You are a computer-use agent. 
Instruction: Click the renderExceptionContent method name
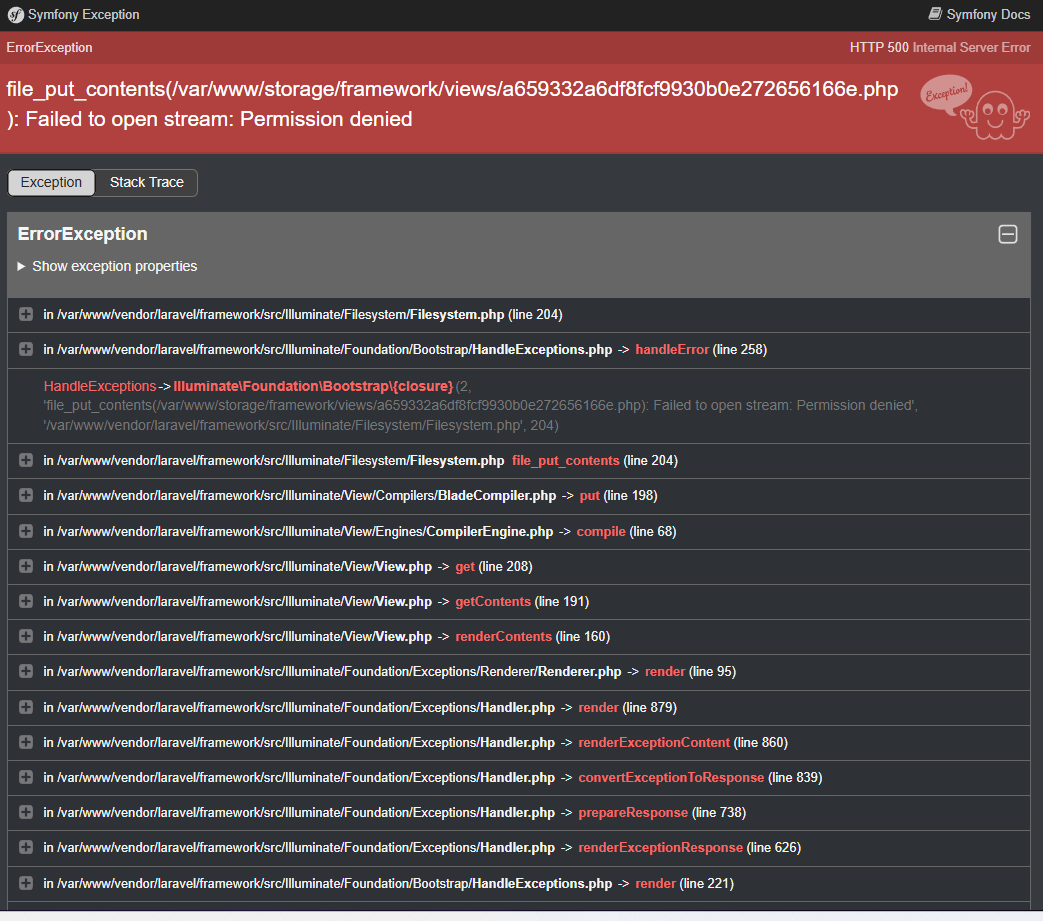coord(654,743)
